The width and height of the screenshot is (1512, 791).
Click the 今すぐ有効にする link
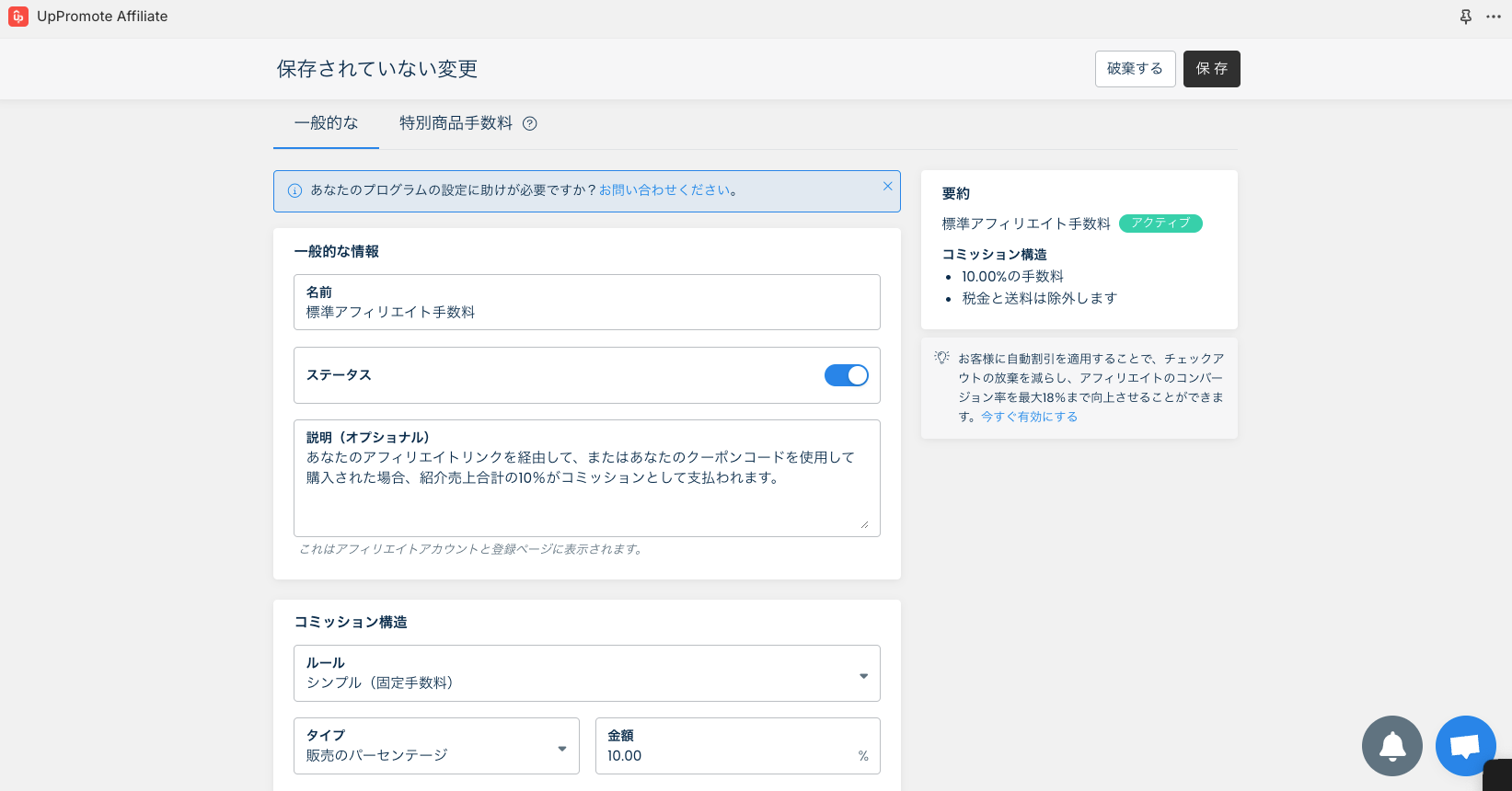[x=1029, y=417]
